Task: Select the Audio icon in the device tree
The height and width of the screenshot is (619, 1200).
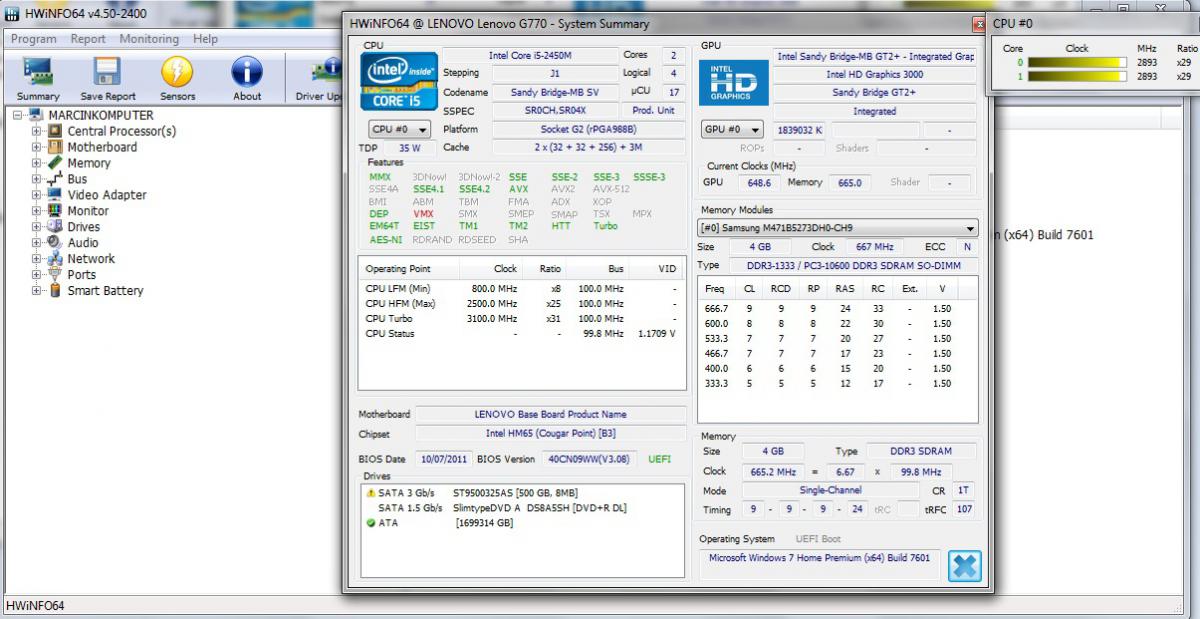Action: (55, 243)
